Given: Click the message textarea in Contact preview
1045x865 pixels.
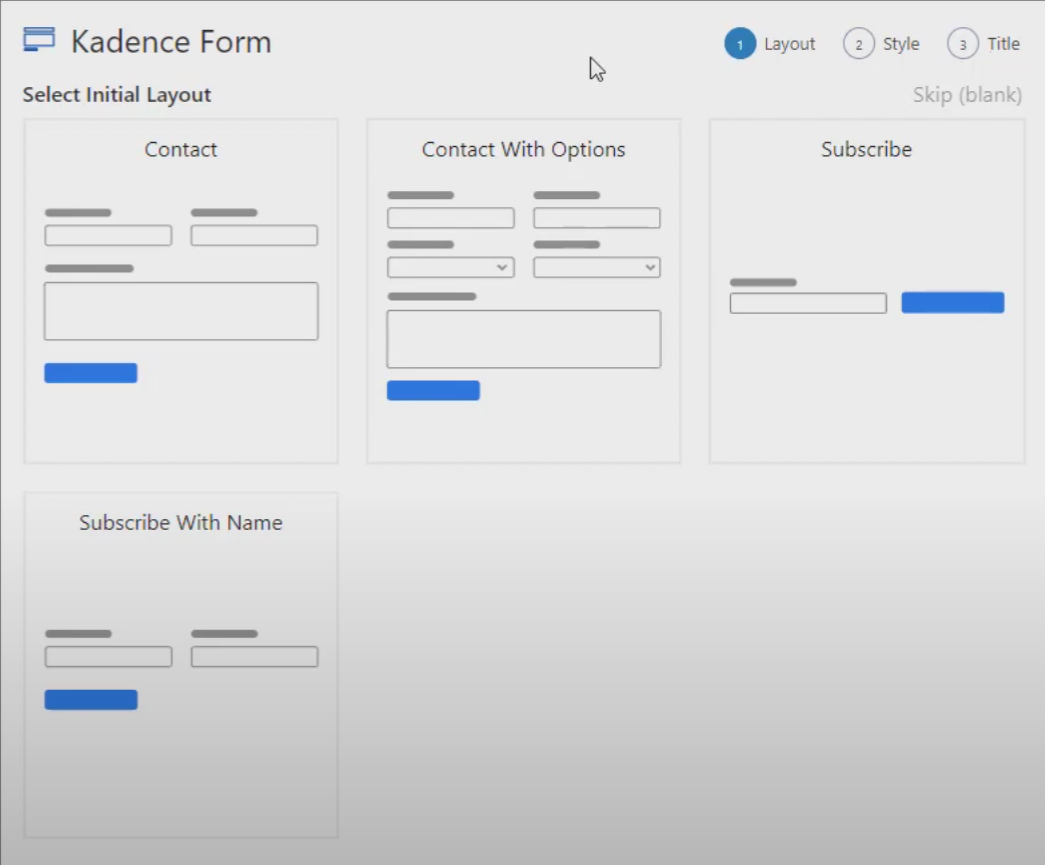Looking at the screenshot, I should click(180, 310).
